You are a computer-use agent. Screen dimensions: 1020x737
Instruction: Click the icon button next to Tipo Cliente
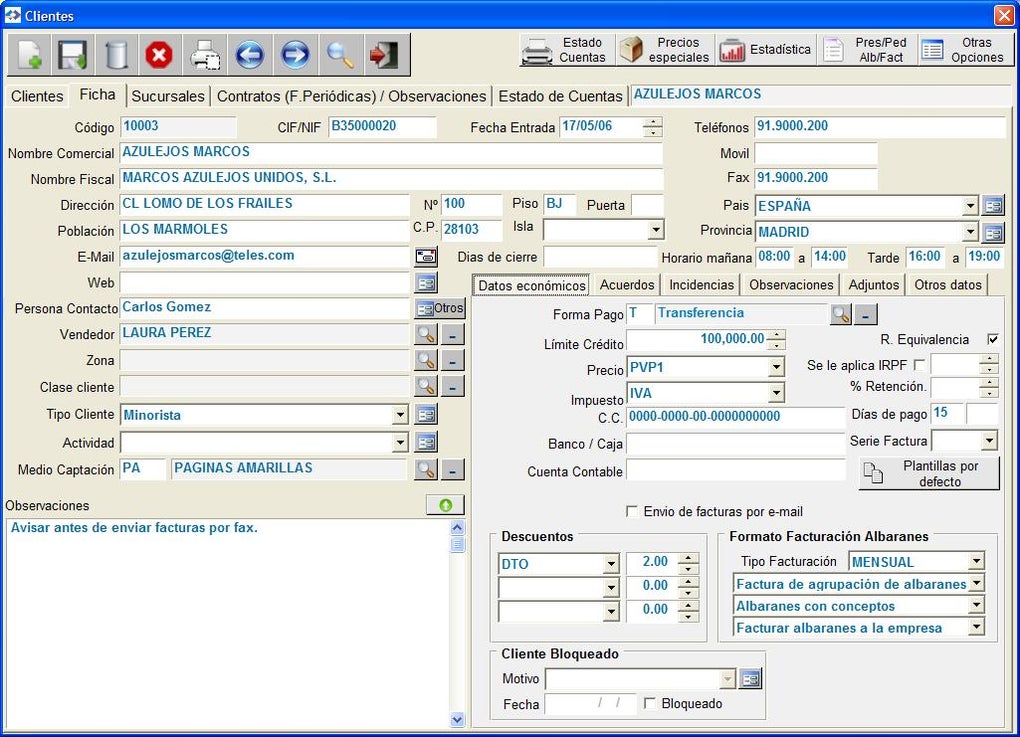[x=426, y=414]
